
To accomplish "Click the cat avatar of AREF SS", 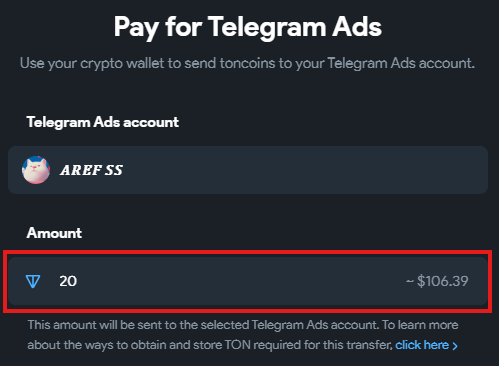I will [36, 170].
